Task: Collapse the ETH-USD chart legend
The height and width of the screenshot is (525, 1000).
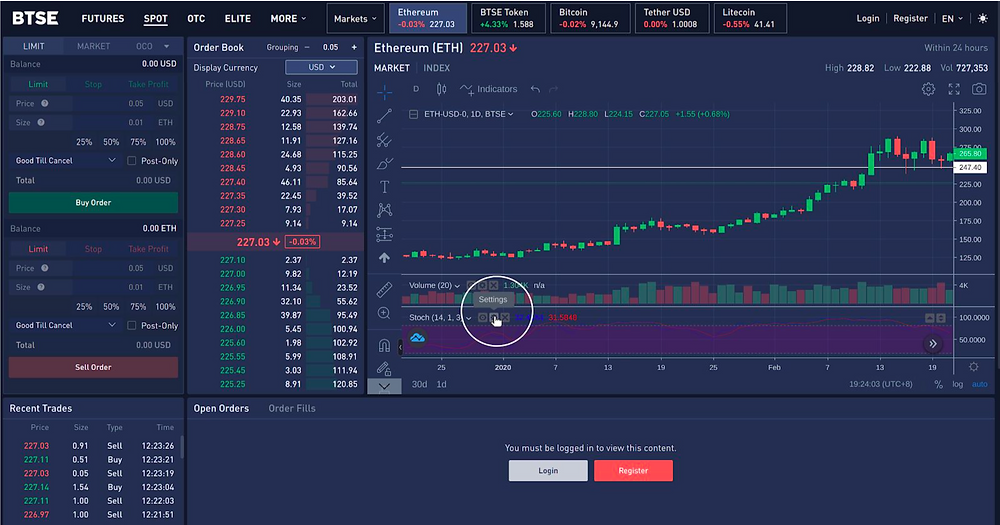Action: tap(413, 114)
